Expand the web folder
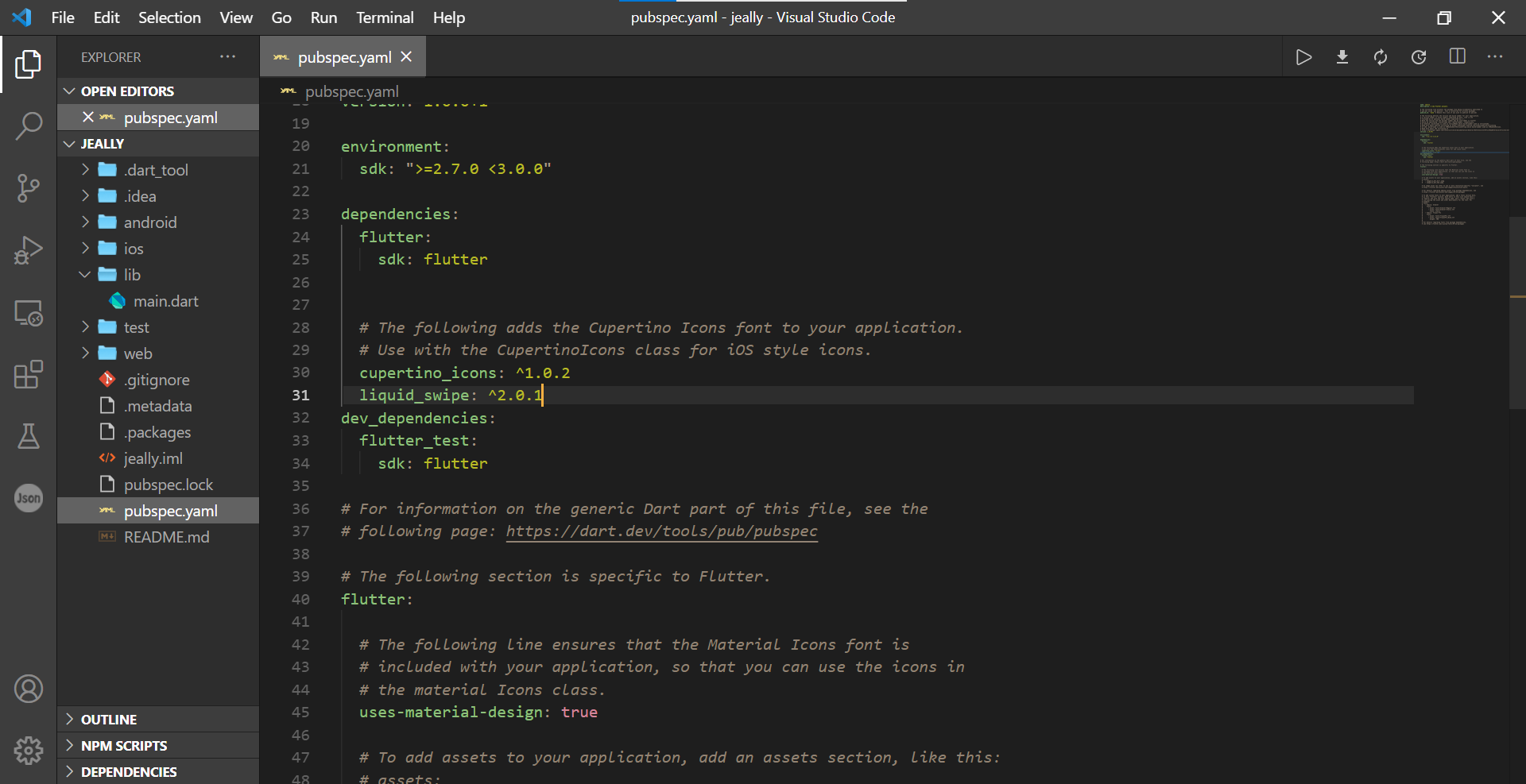1526x784 pixels. (158, 353)
